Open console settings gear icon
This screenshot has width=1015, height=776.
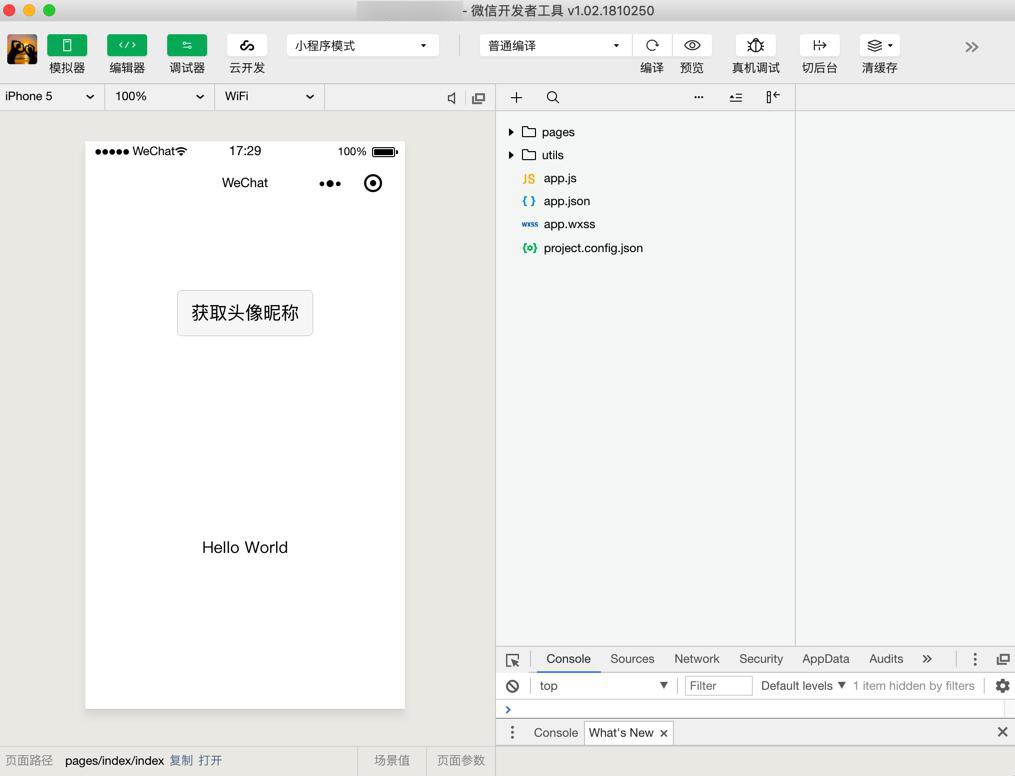pyautogui.click(x=1003, y=686)
